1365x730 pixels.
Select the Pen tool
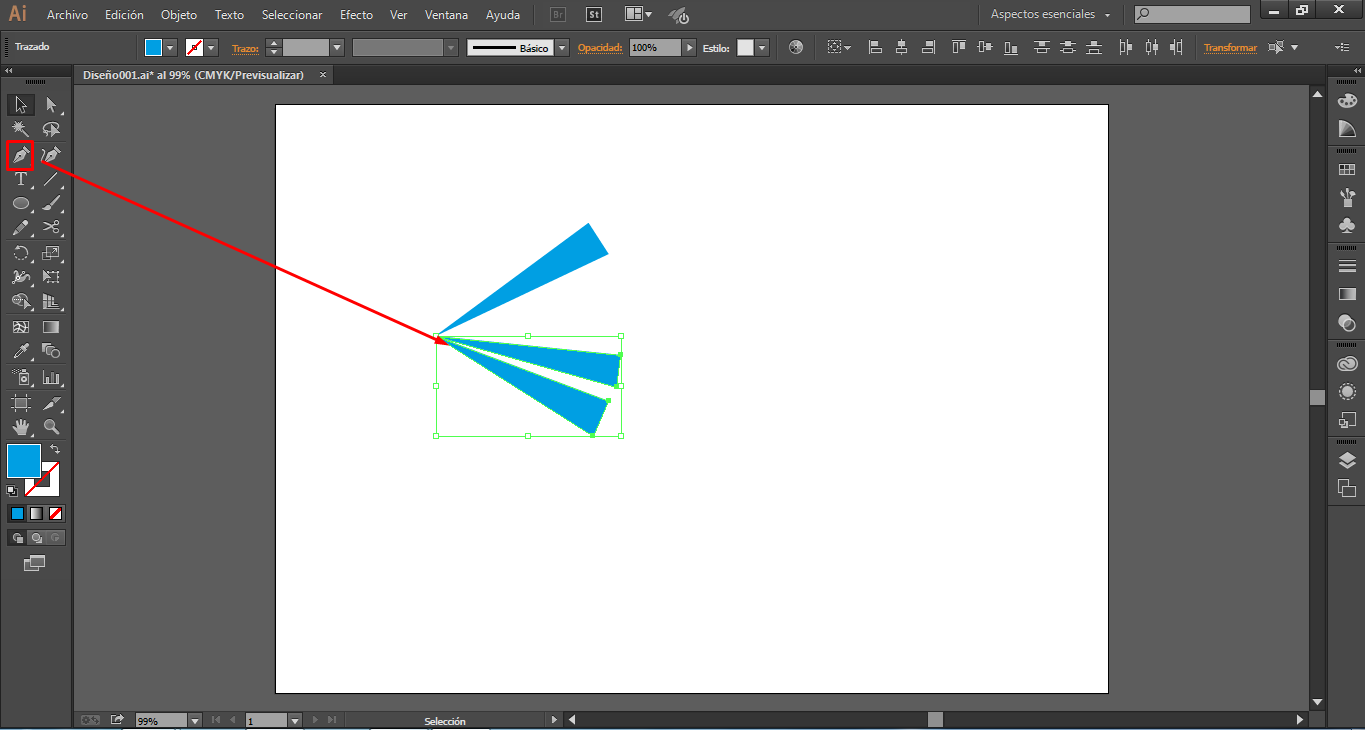click(21, 155)
